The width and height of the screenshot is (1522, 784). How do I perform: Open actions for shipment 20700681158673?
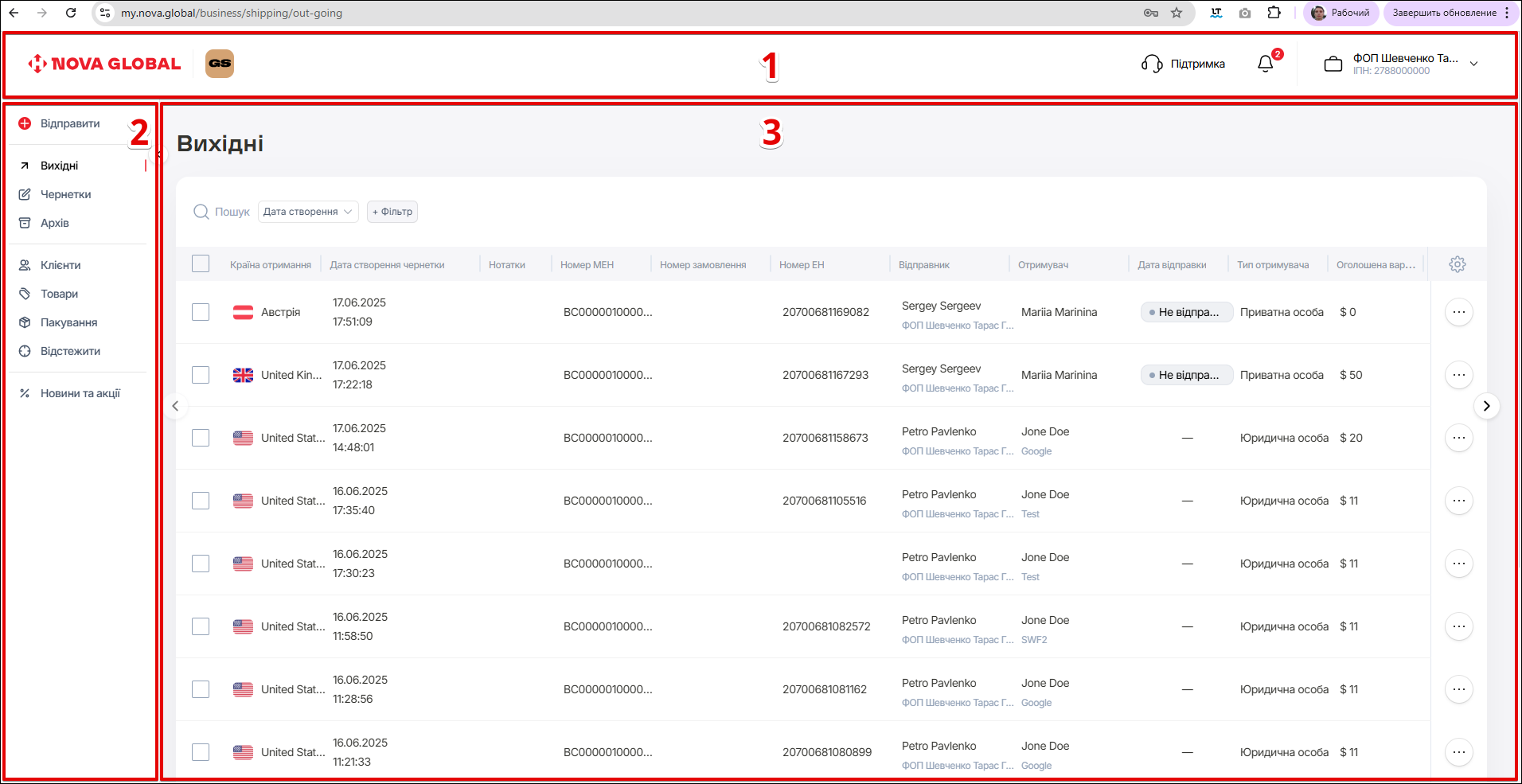(x=1459, y=438)
